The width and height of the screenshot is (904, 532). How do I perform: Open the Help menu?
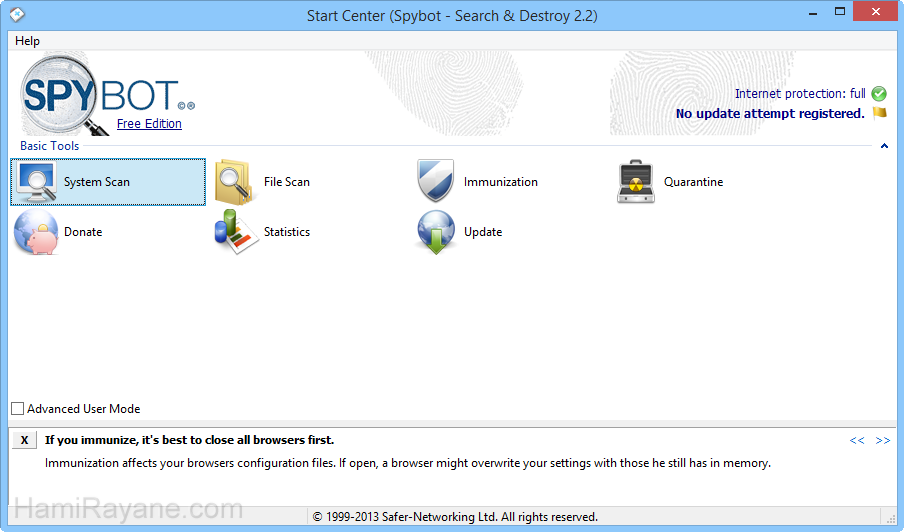click(27, 41)
